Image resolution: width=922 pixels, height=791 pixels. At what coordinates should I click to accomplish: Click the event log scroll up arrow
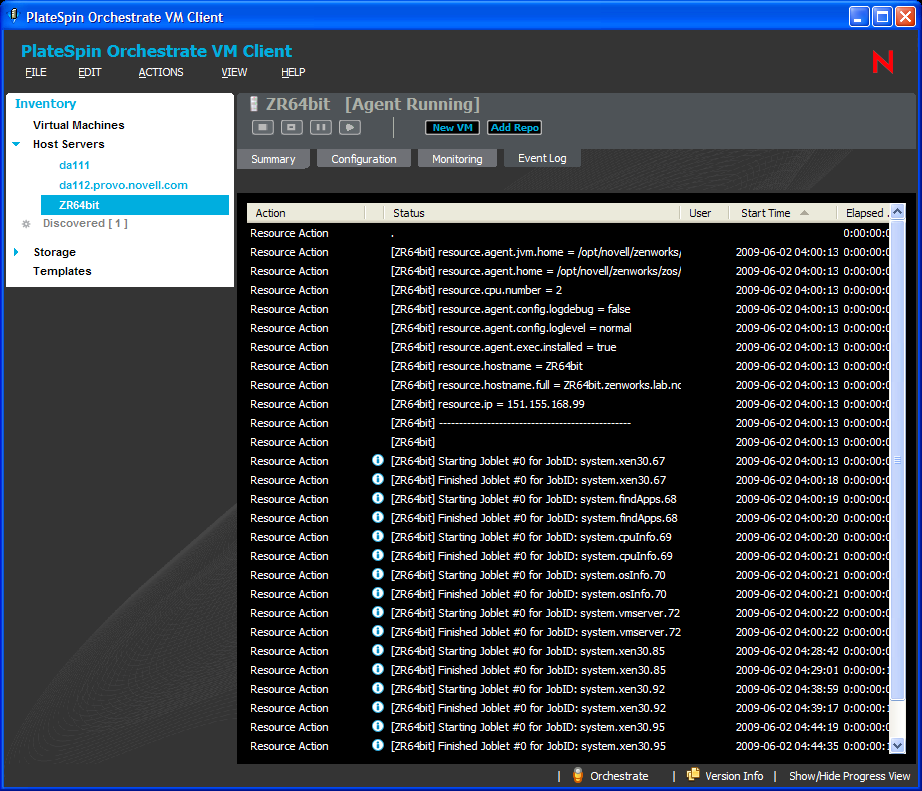pyautogui.click(x=897, y=212)
